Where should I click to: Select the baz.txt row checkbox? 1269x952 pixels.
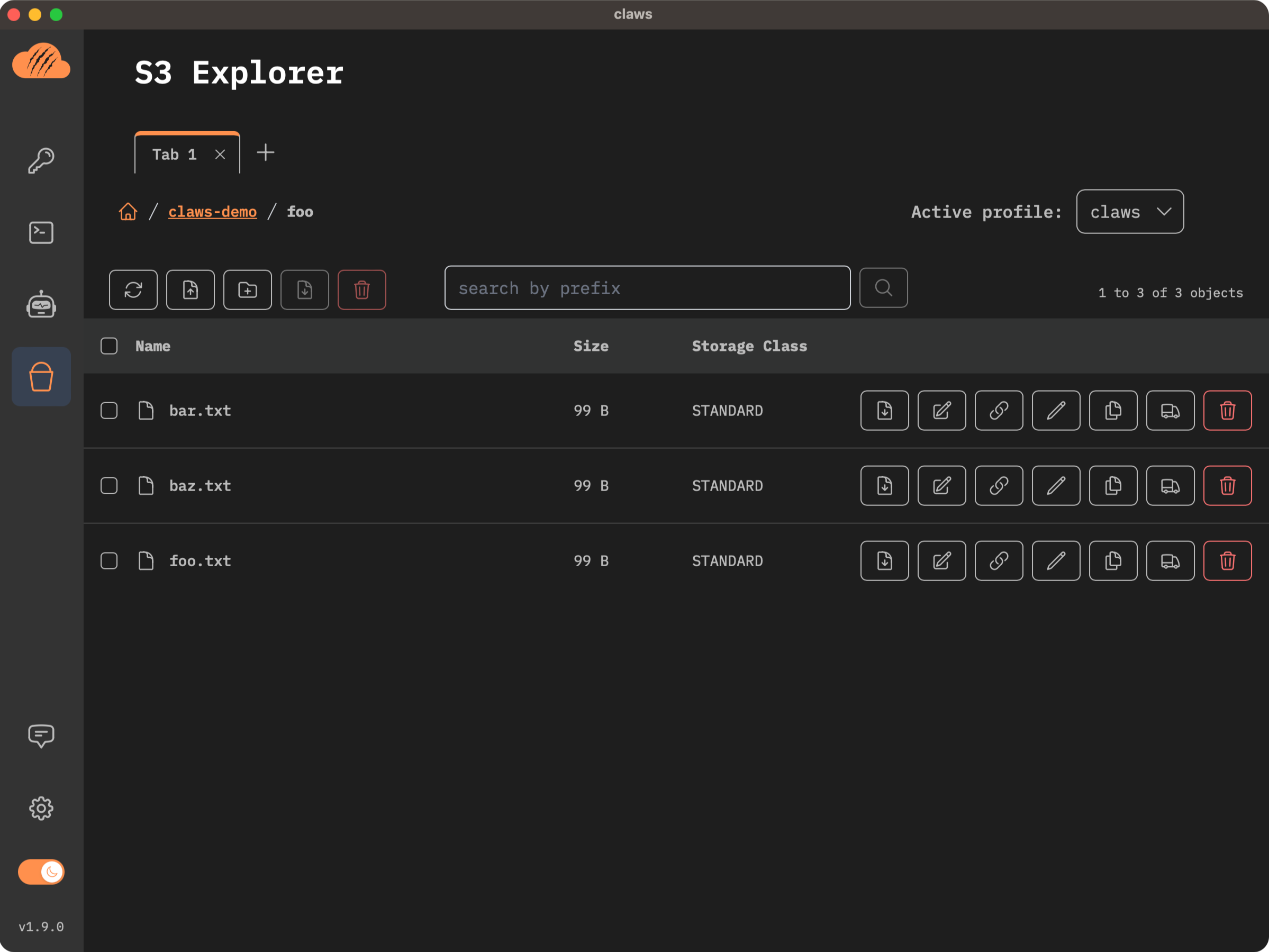pyautogui.click(x=109, y=485)
